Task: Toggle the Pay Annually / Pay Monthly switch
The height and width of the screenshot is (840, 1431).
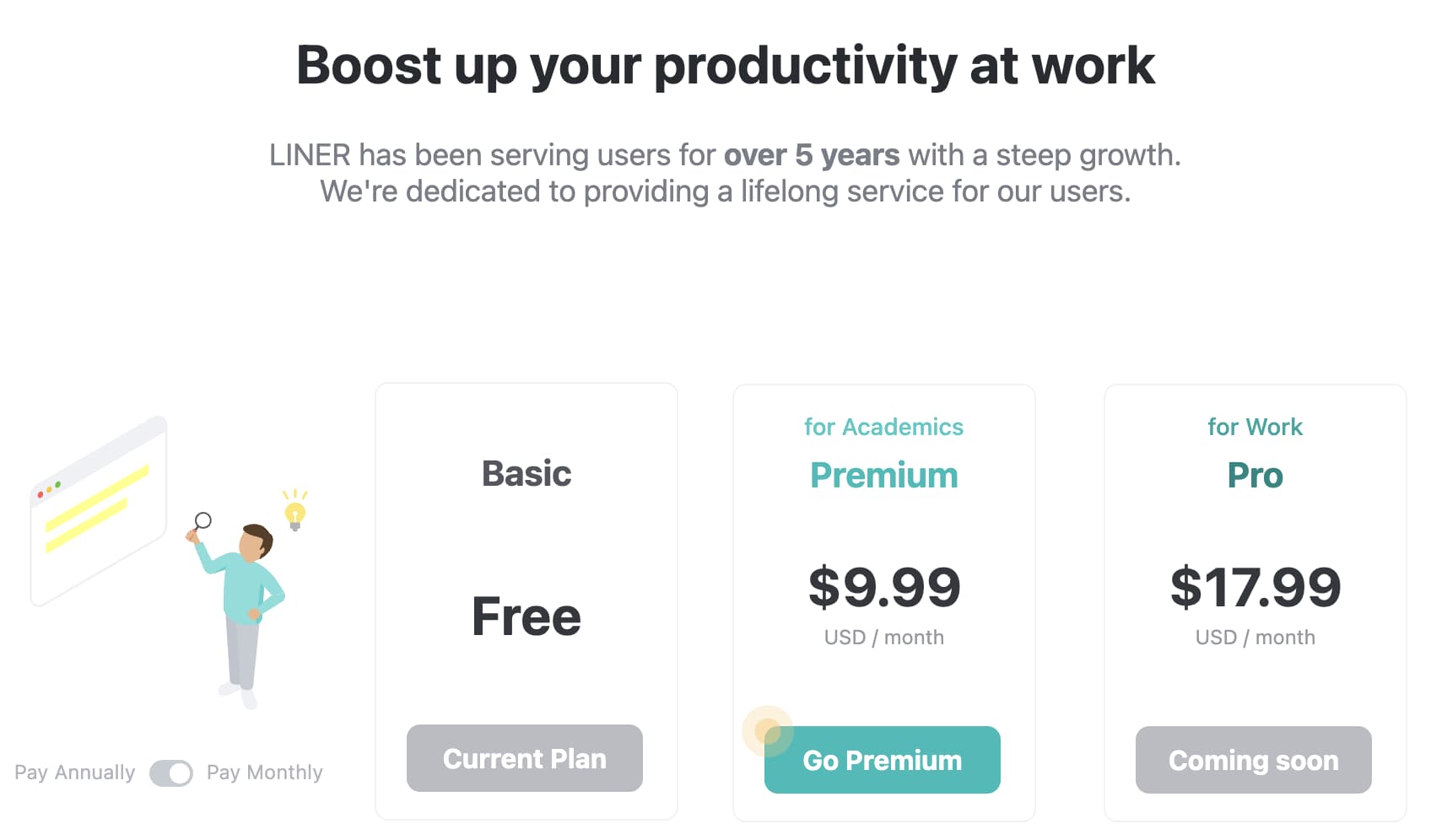Action: (171, 773)
